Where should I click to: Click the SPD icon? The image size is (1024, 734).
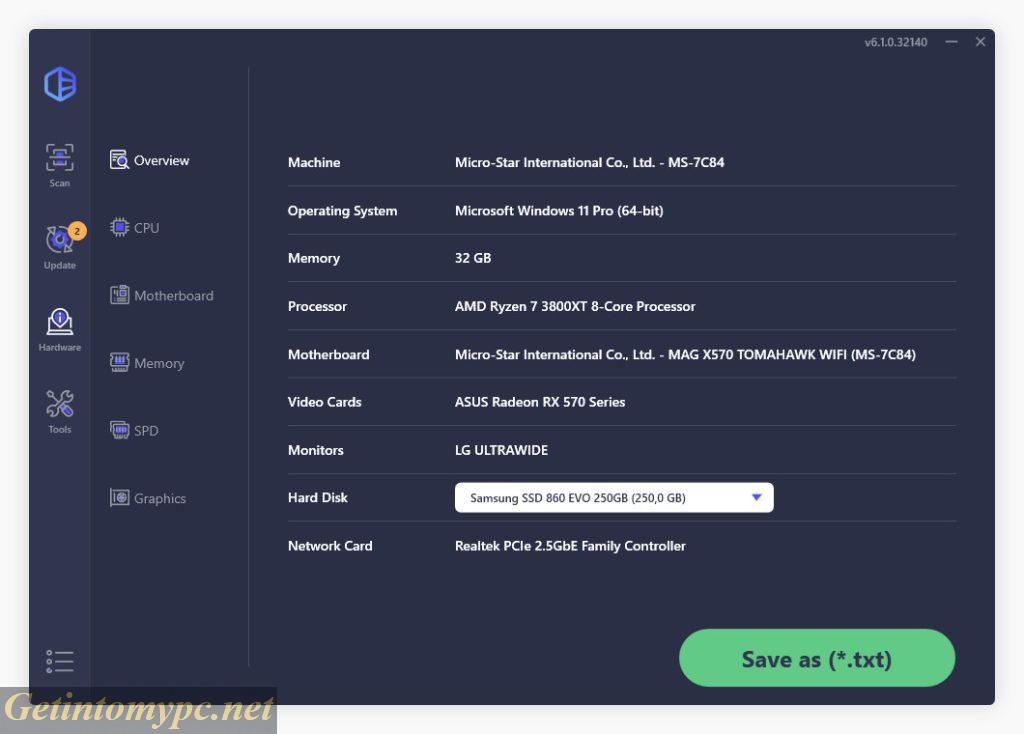click(119, 430)
